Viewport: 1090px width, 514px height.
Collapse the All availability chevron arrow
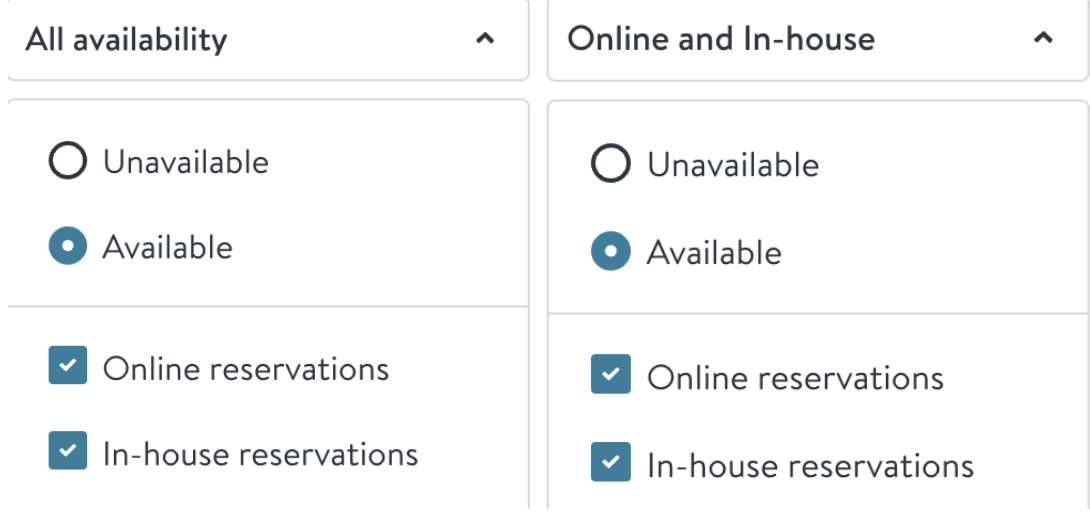[x=485, y=39]
